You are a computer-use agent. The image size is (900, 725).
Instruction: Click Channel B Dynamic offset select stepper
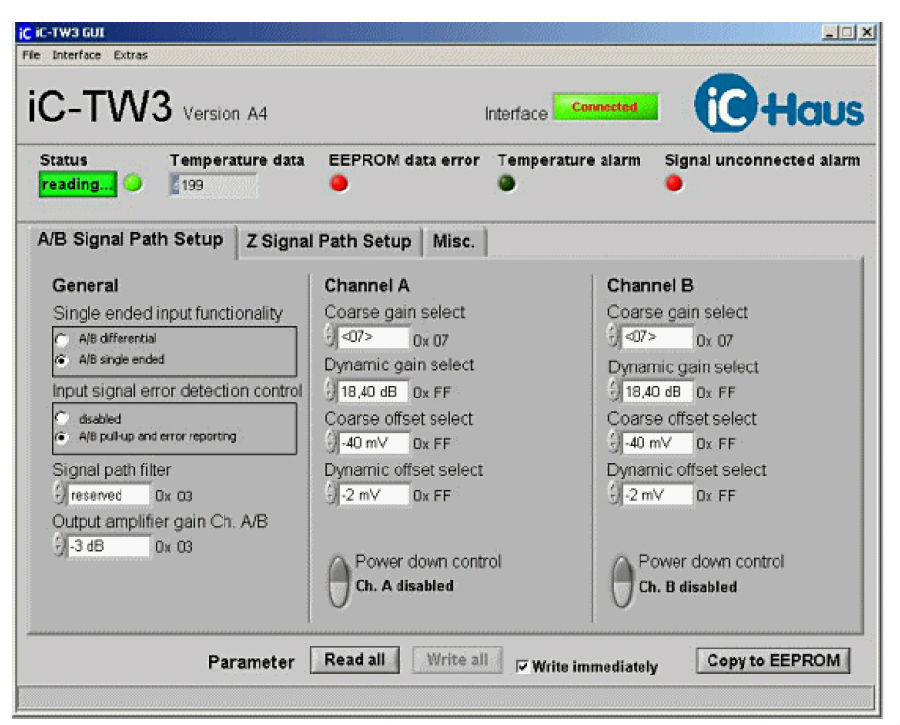point(613,493)
